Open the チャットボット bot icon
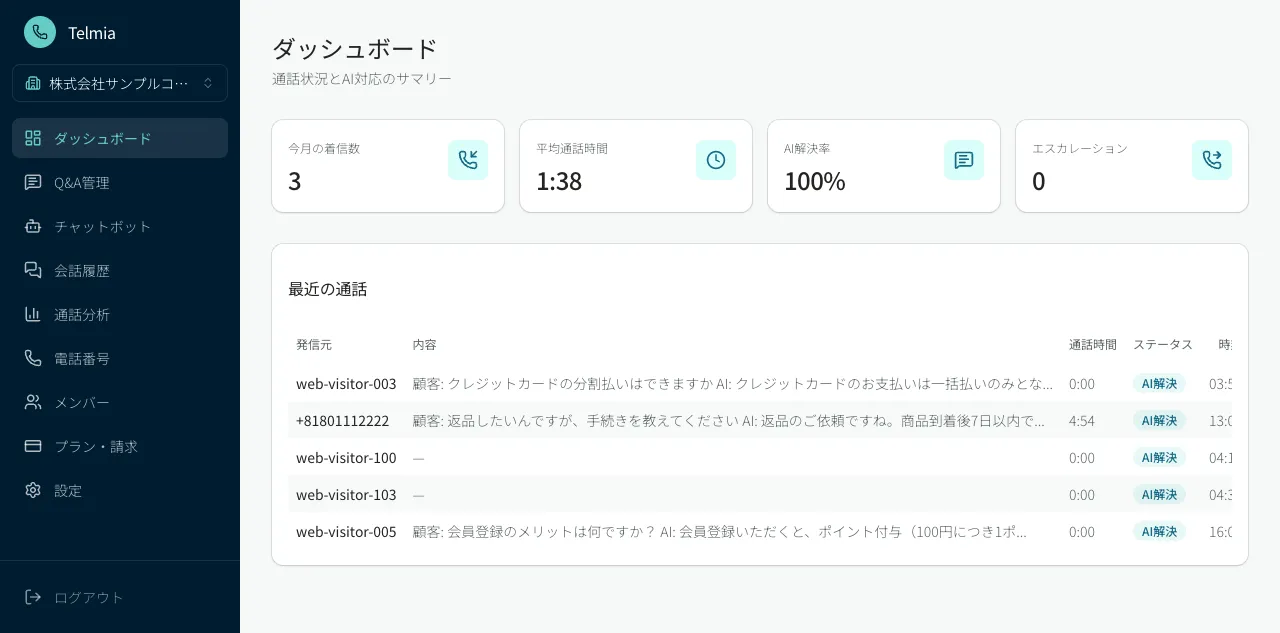The image size is (1280, 633). pos(32,226)
